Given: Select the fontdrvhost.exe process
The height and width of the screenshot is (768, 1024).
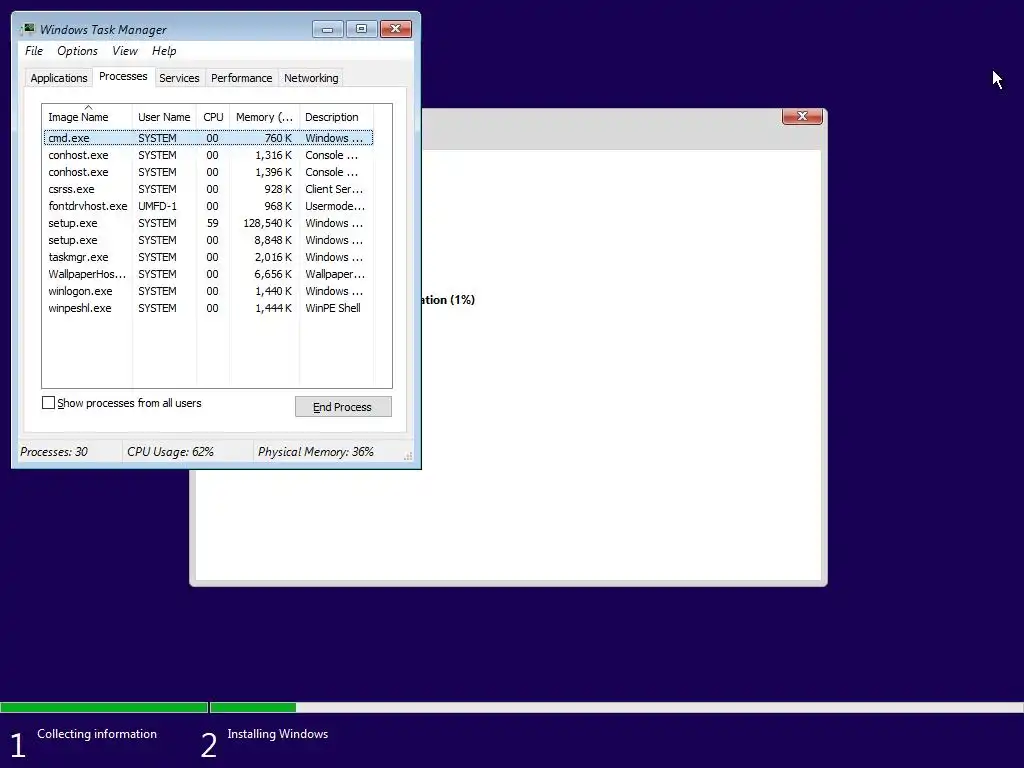Looking at the screenshot, I should click(x=208, y=206).
